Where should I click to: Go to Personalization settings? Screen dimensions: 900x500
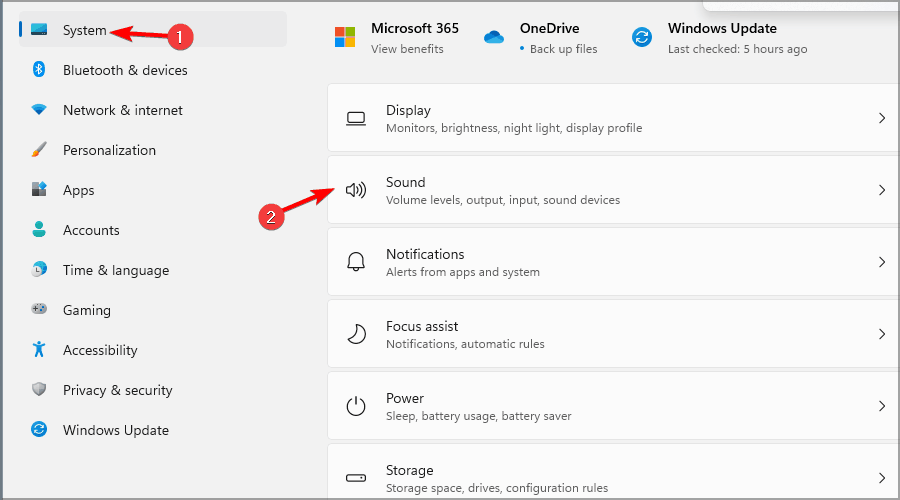109,150
